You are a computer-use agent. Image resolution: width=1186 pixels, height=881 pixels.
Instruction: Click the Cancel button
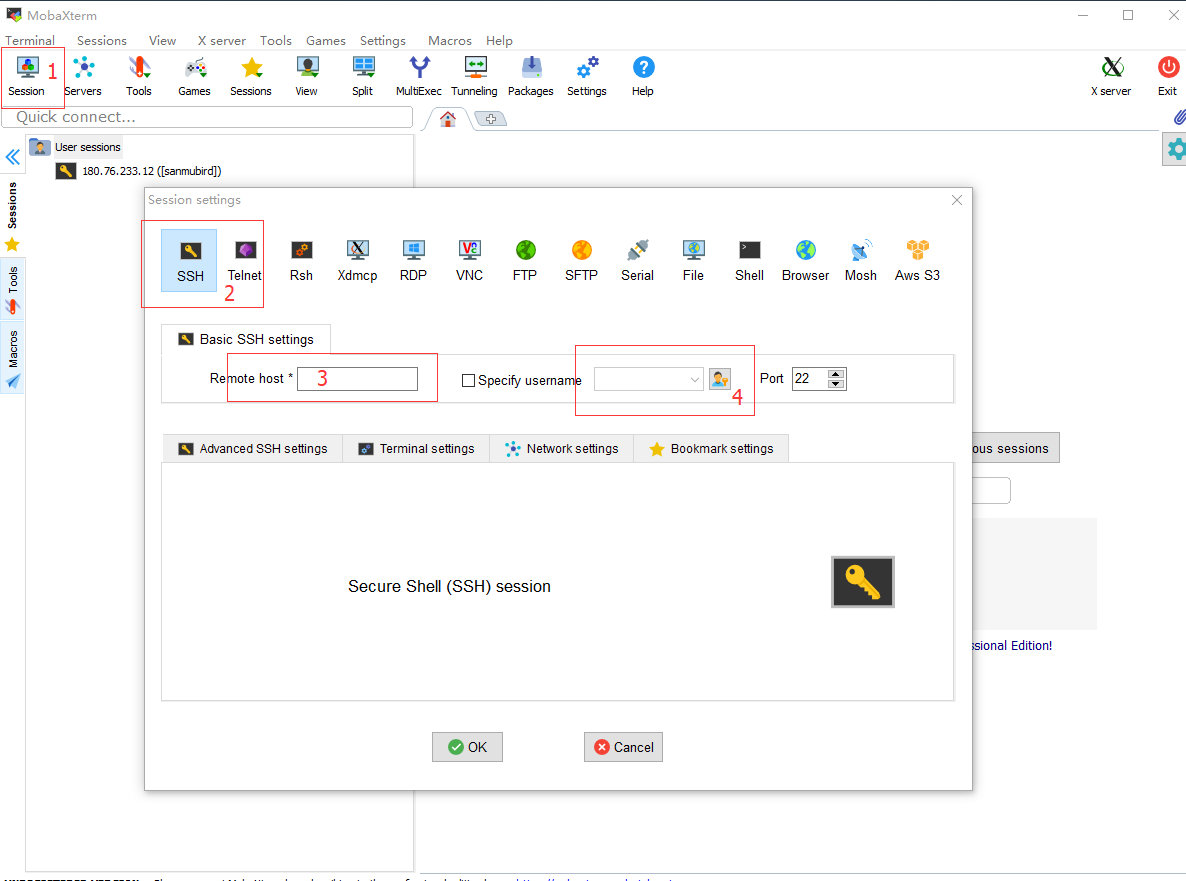coord(623,747)
